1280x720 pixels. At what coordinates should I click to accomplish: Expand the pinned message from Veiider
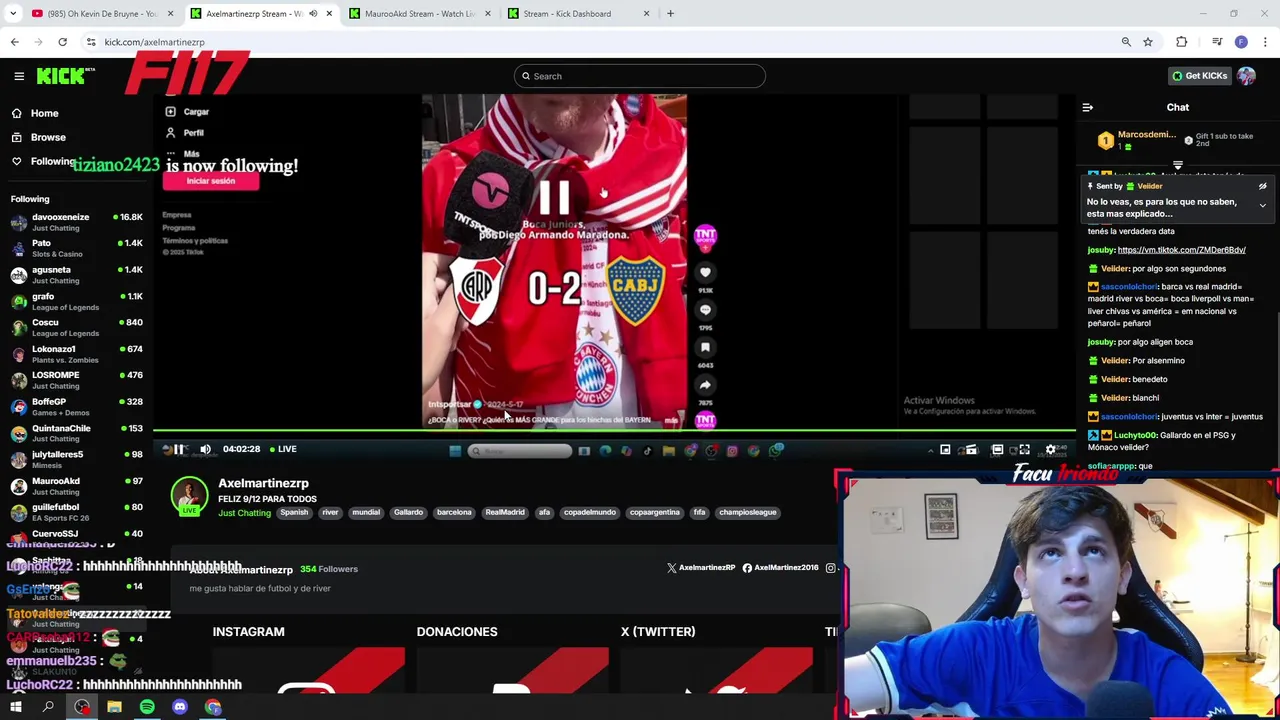[x=1262, y=205]
